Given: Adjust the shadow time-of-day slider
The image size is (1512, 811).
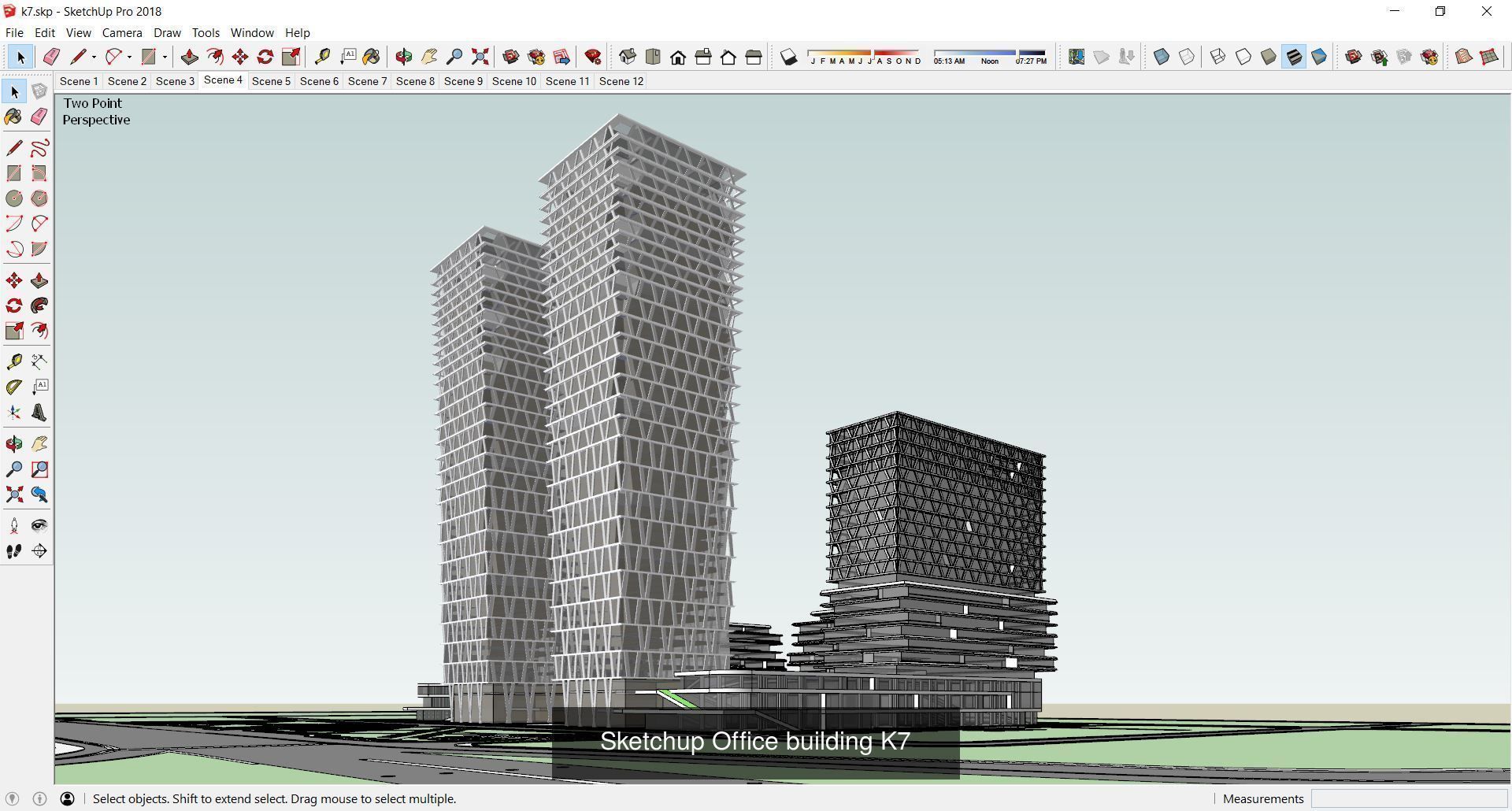Looking at the screenshot, I should (x=990, y=57).
